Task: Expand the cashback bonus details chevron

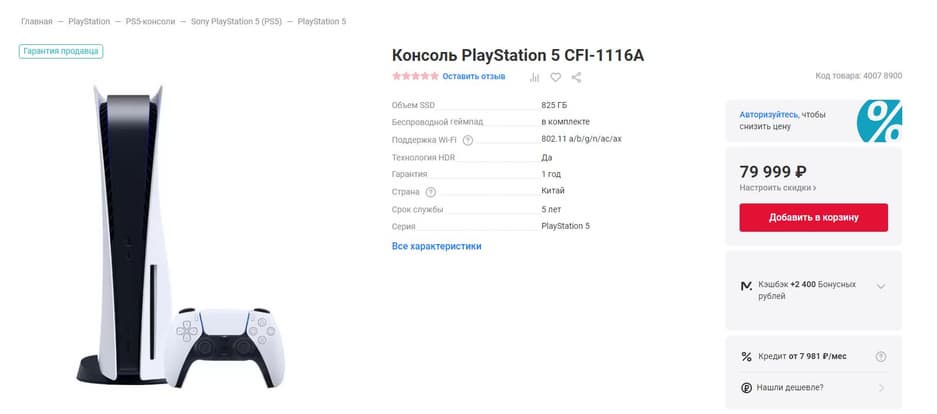Action: pos(880,286)
